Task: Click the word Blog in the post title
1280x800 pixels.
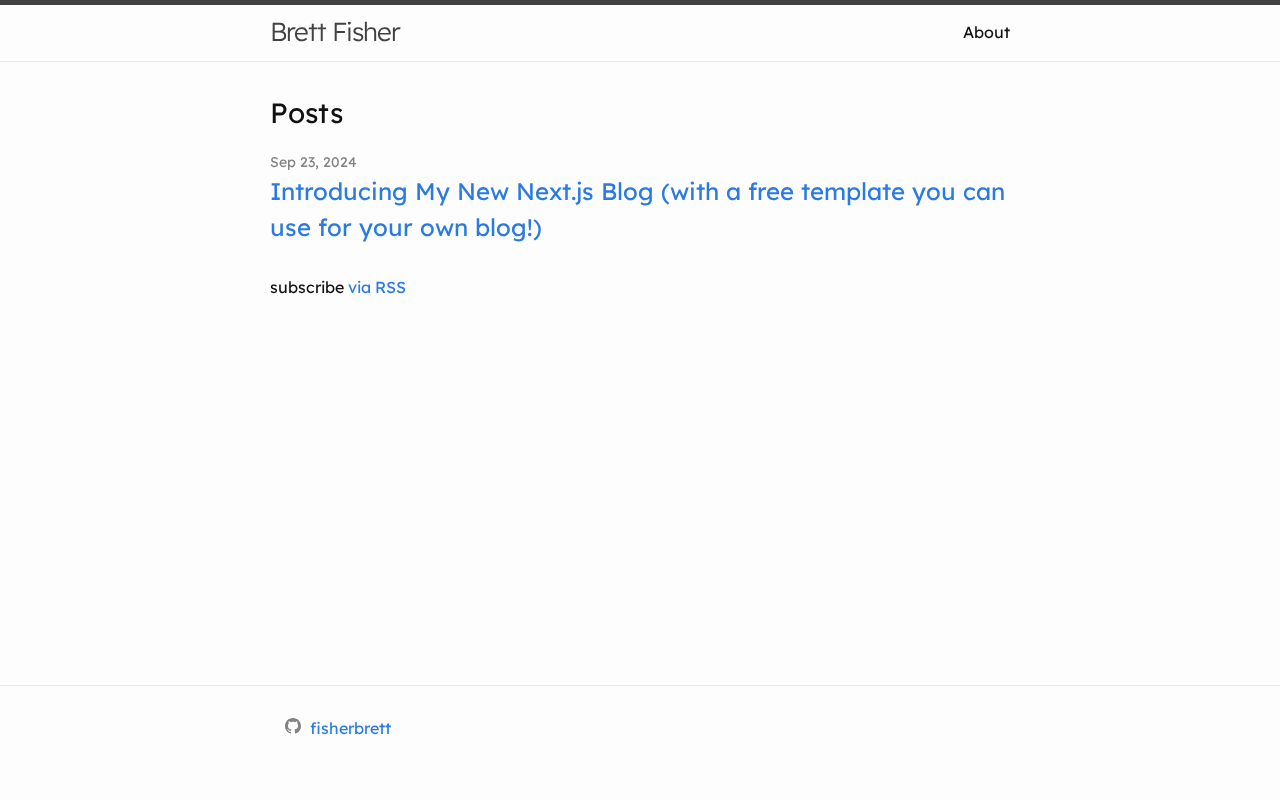Action: pos(627,191)
